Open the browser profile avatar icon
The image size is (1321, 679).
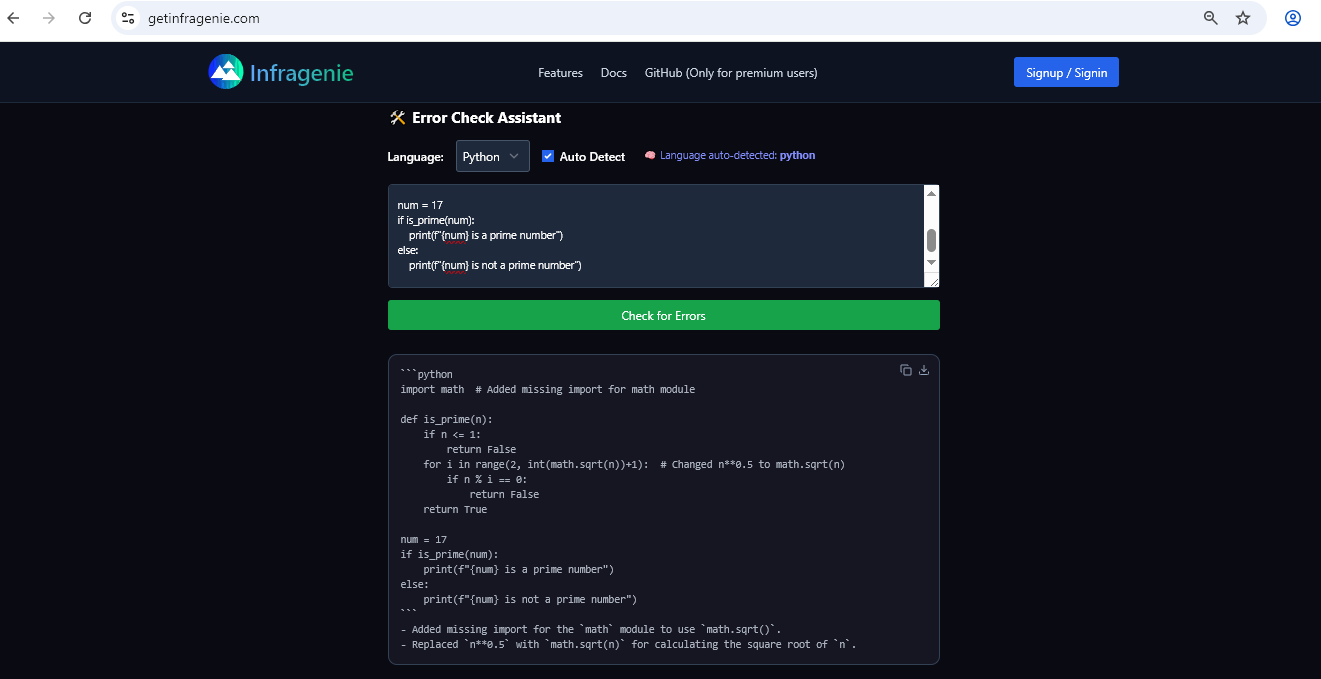point(1293,18)
